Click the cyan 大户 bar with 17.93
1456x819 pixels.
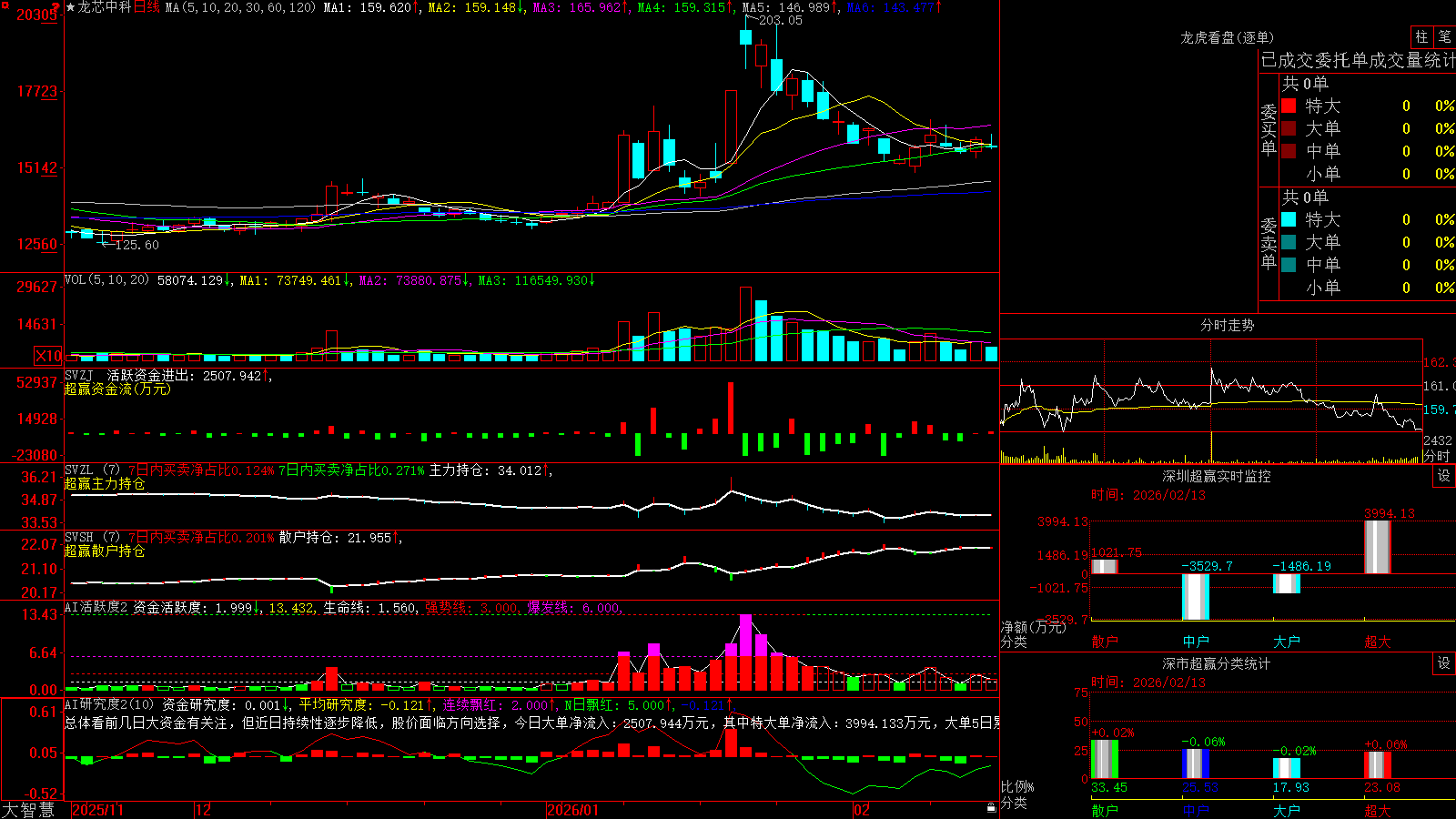pos(1287,768)
